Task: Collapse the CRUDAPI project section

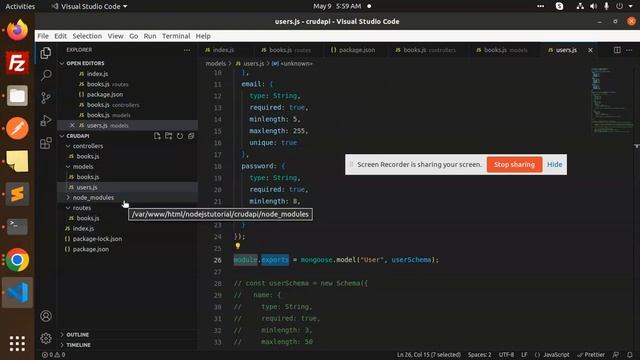Action: [78, 136]
